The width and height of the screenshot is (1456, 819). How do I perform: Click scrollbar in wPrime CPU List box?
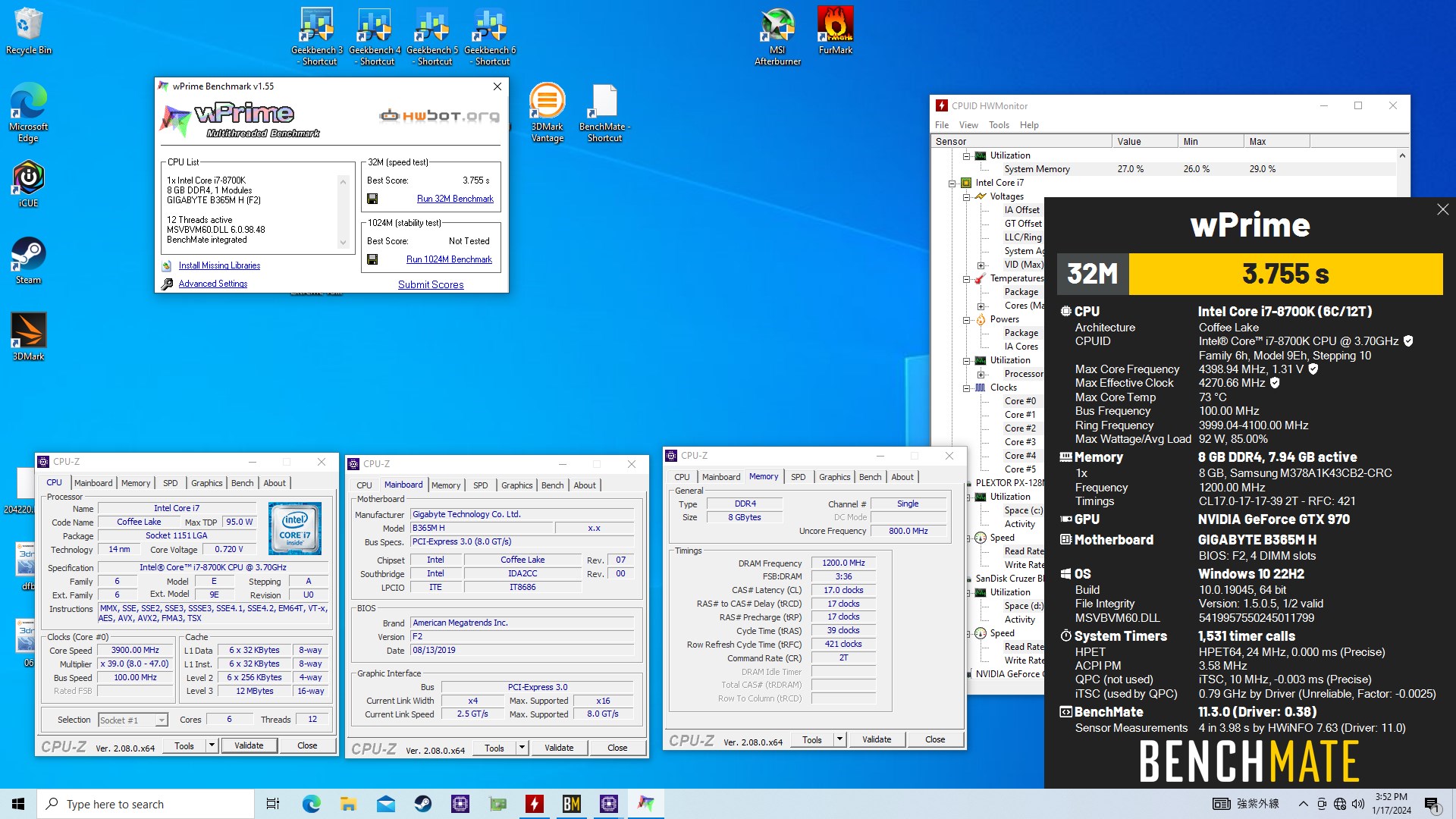click(x=343, y=212)
